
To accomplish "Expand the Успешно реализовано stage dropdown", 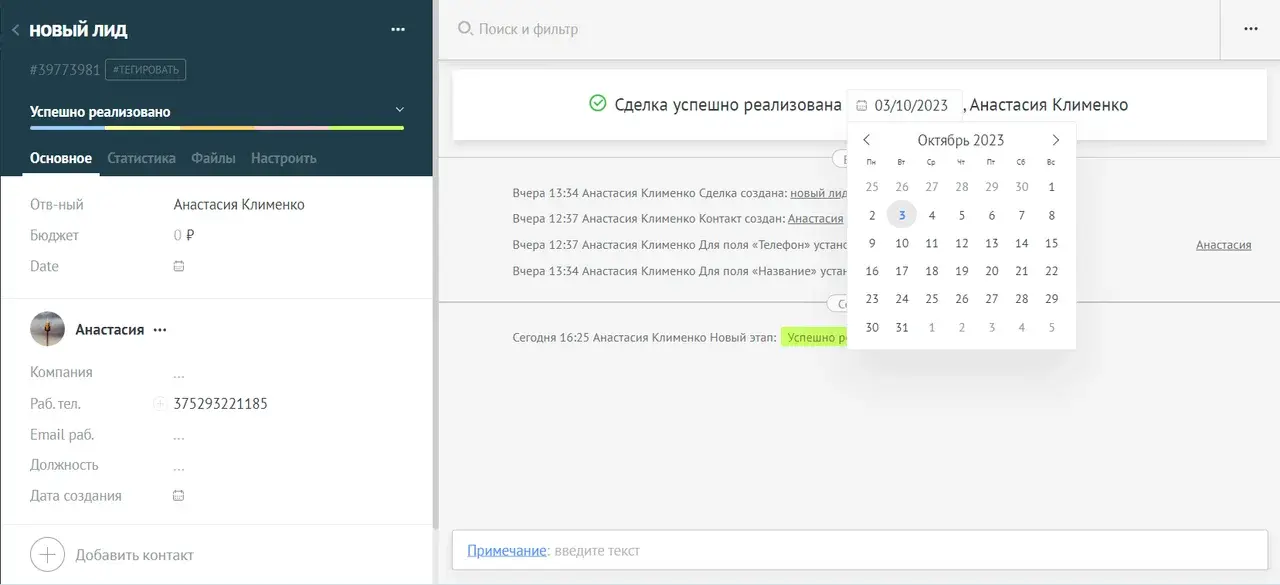I will click(399, 110).
